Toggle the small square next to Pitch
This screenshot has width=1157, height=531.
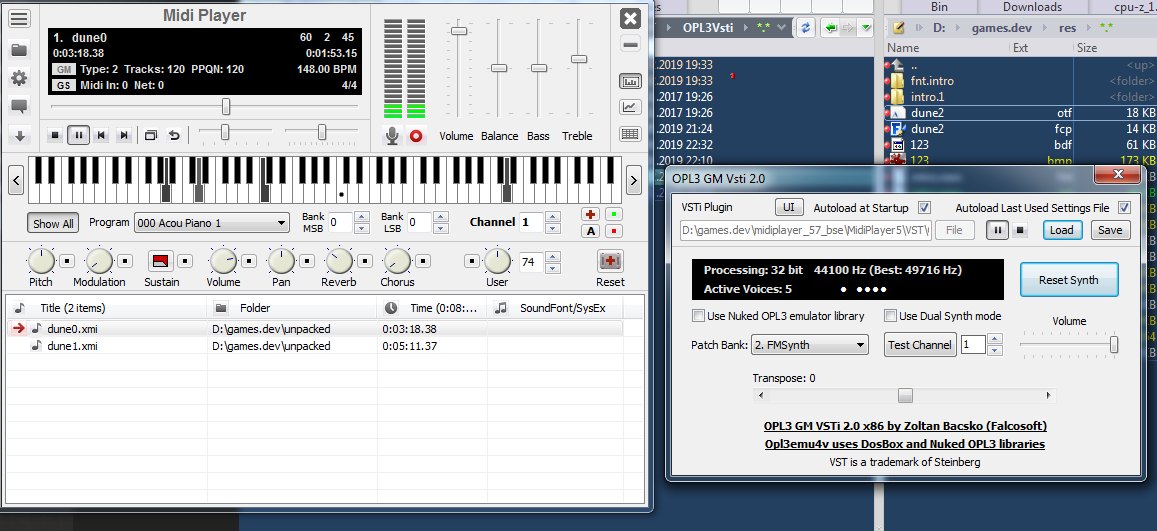(67, 260)
